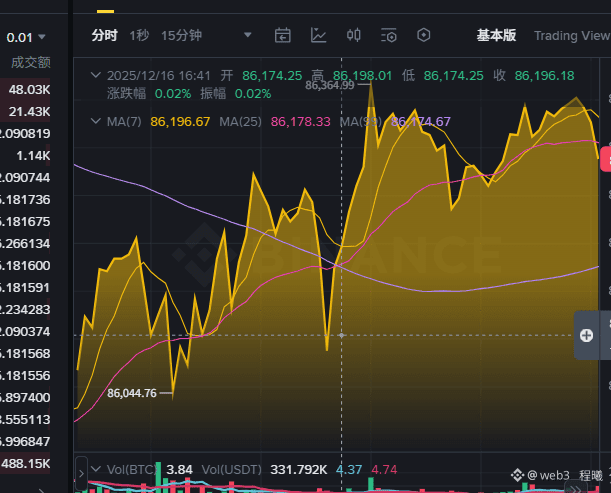
Task: Click the hexagon chart preferences icon
Action: pyautogui.click(x=424, y=35)
